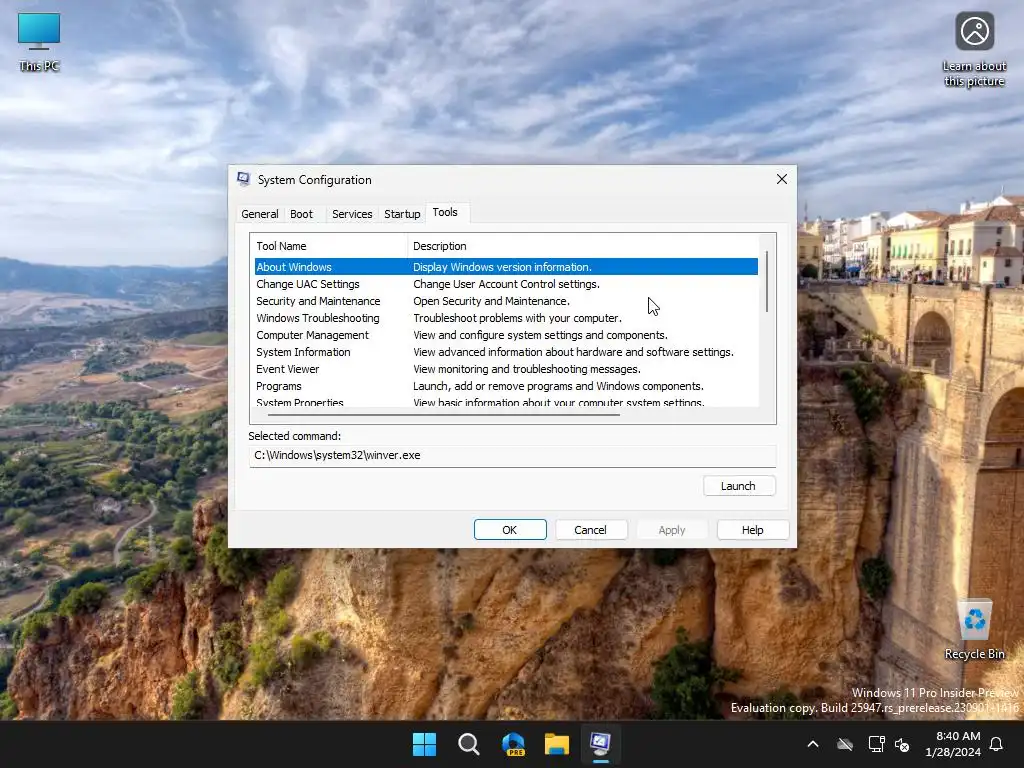Open the This PC desktop icon

[x=39, y=41]
